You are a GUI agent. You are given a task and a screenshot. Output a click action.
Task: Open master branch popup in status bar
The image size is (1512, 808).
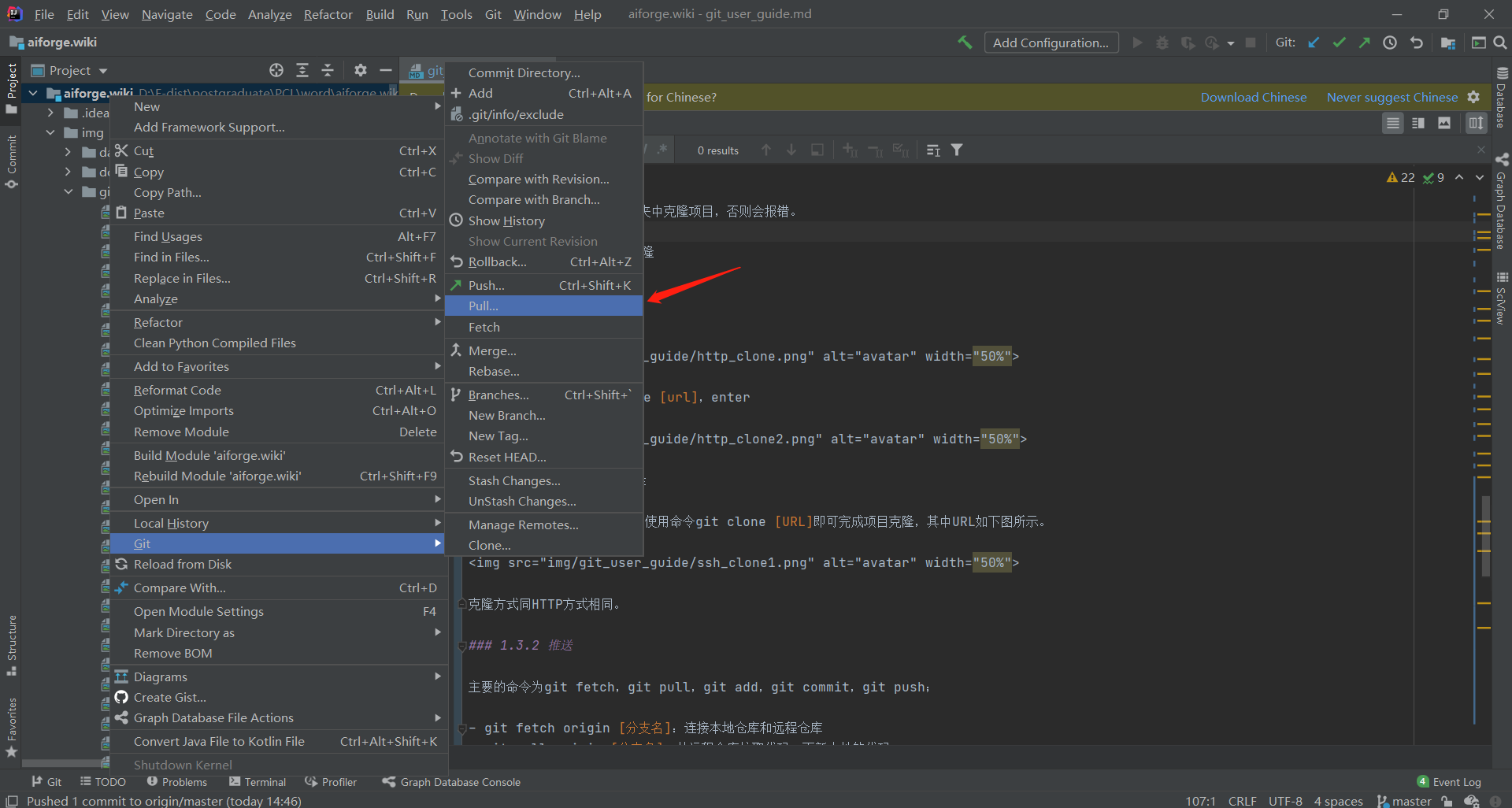coord(1404,801)
